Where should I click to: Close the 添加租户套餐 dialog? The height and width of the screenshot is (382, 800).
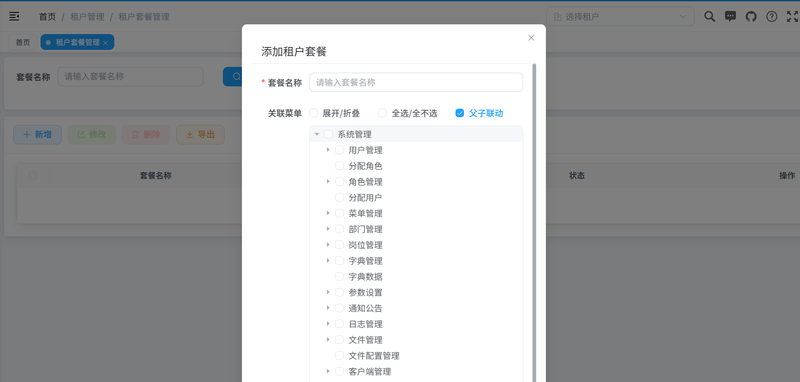(x=531, y=38)
